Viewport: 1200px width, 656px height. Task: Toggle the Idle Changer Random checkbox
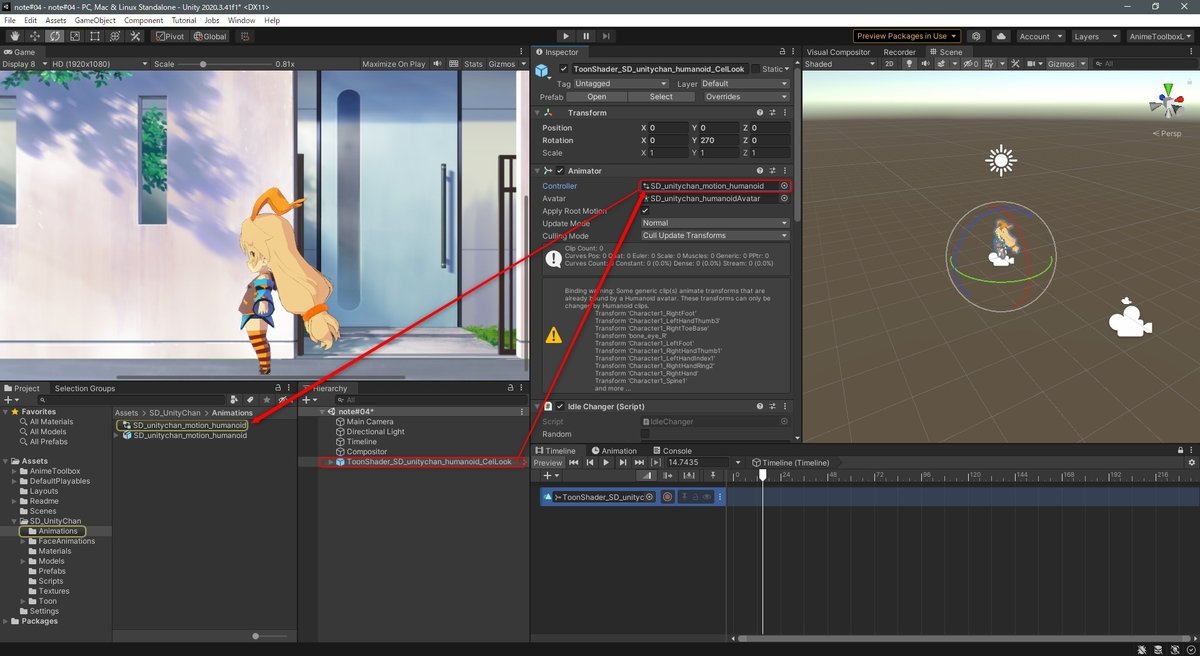tap(645, 434)
